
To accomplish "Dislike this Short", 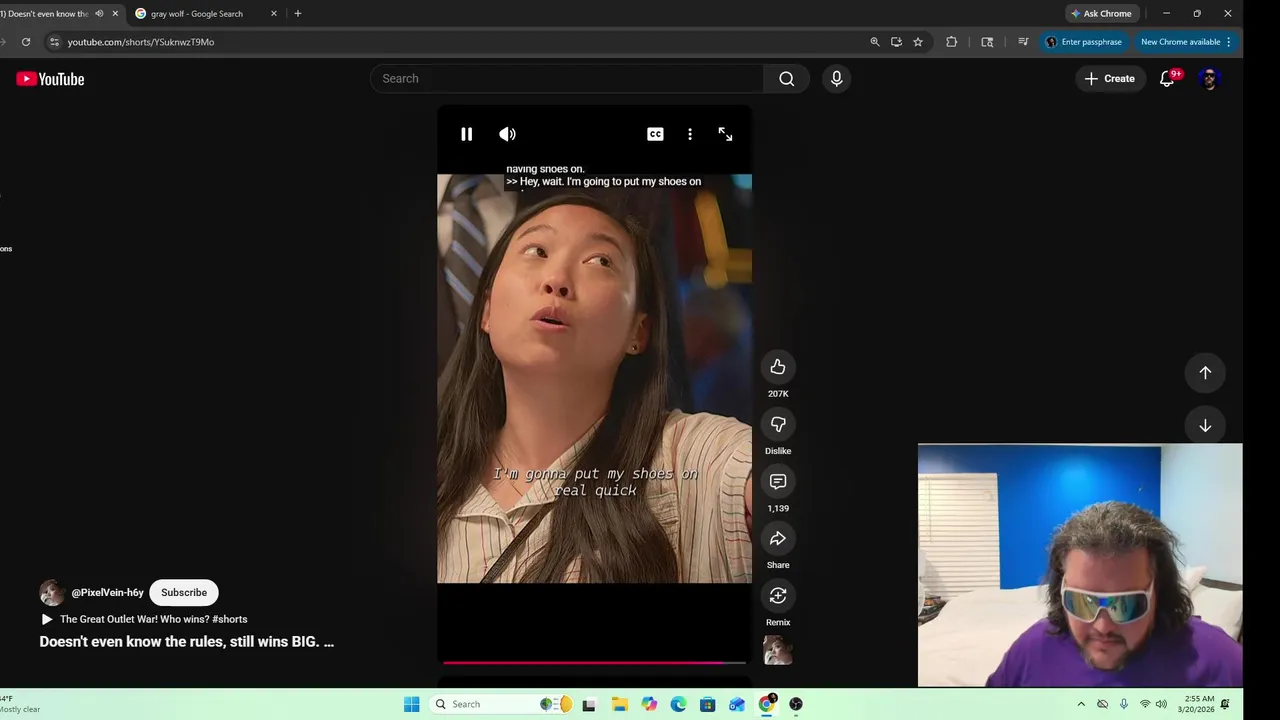I will (778, 424).
